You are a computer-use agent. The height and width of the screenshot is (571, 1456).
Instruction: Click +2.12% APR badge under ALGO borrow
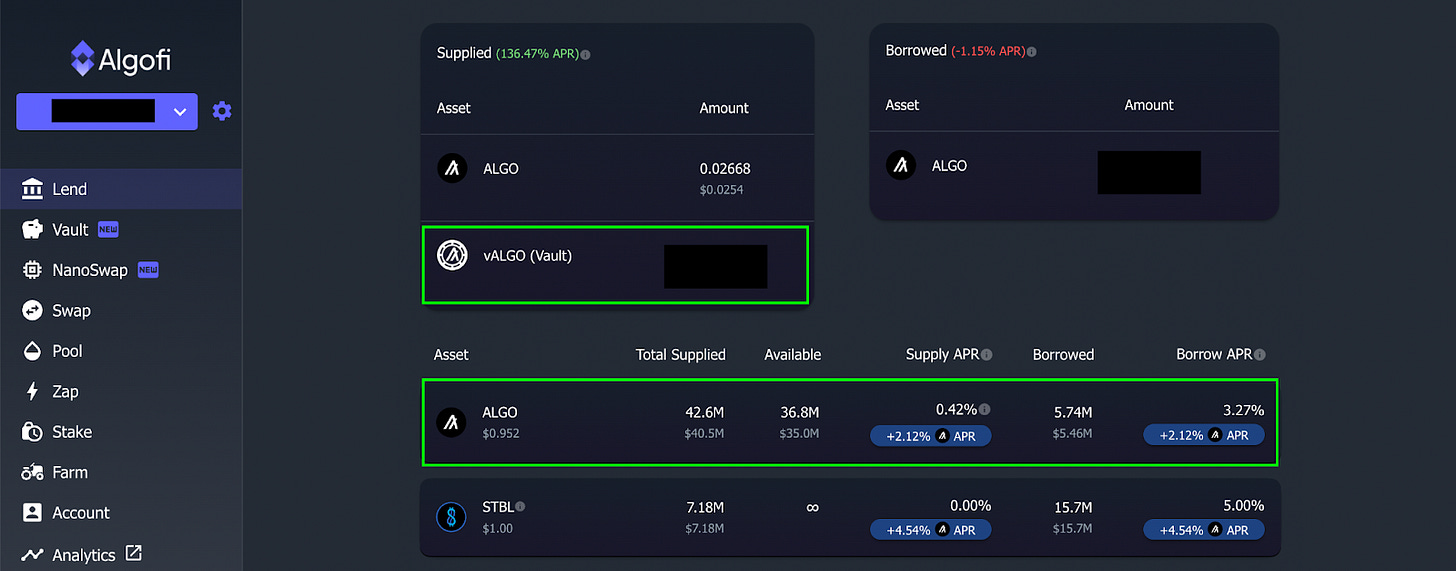(x=1204, y=435)
